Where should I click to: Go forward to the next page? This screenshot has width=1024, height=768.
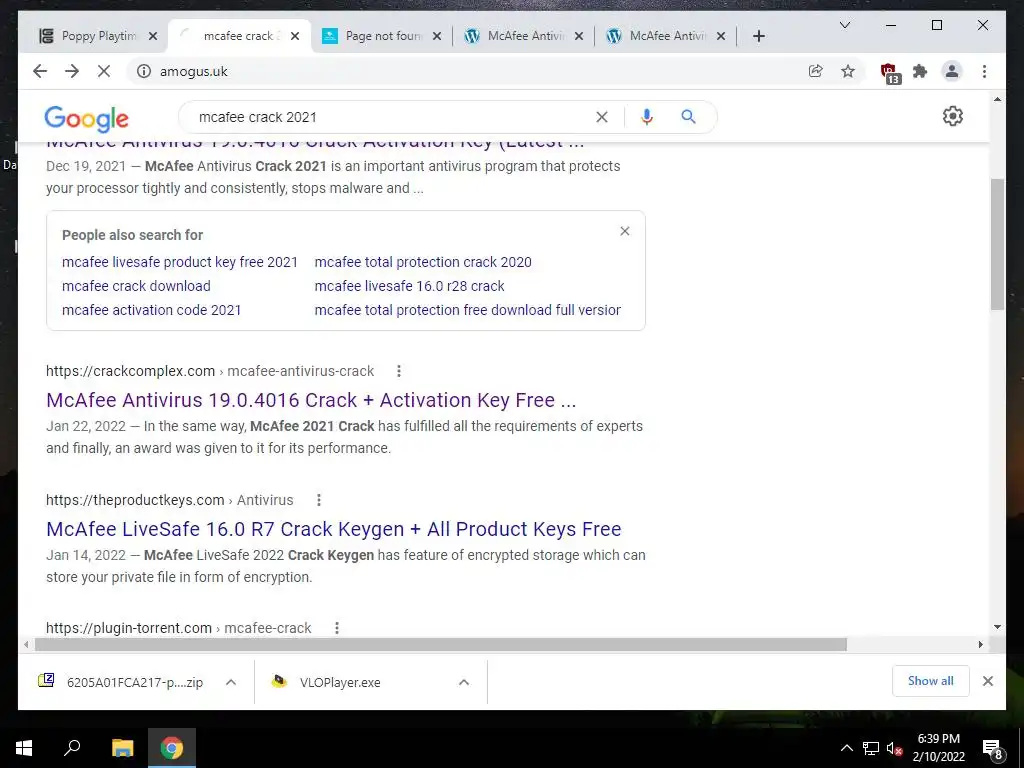(x=72, y=71)
